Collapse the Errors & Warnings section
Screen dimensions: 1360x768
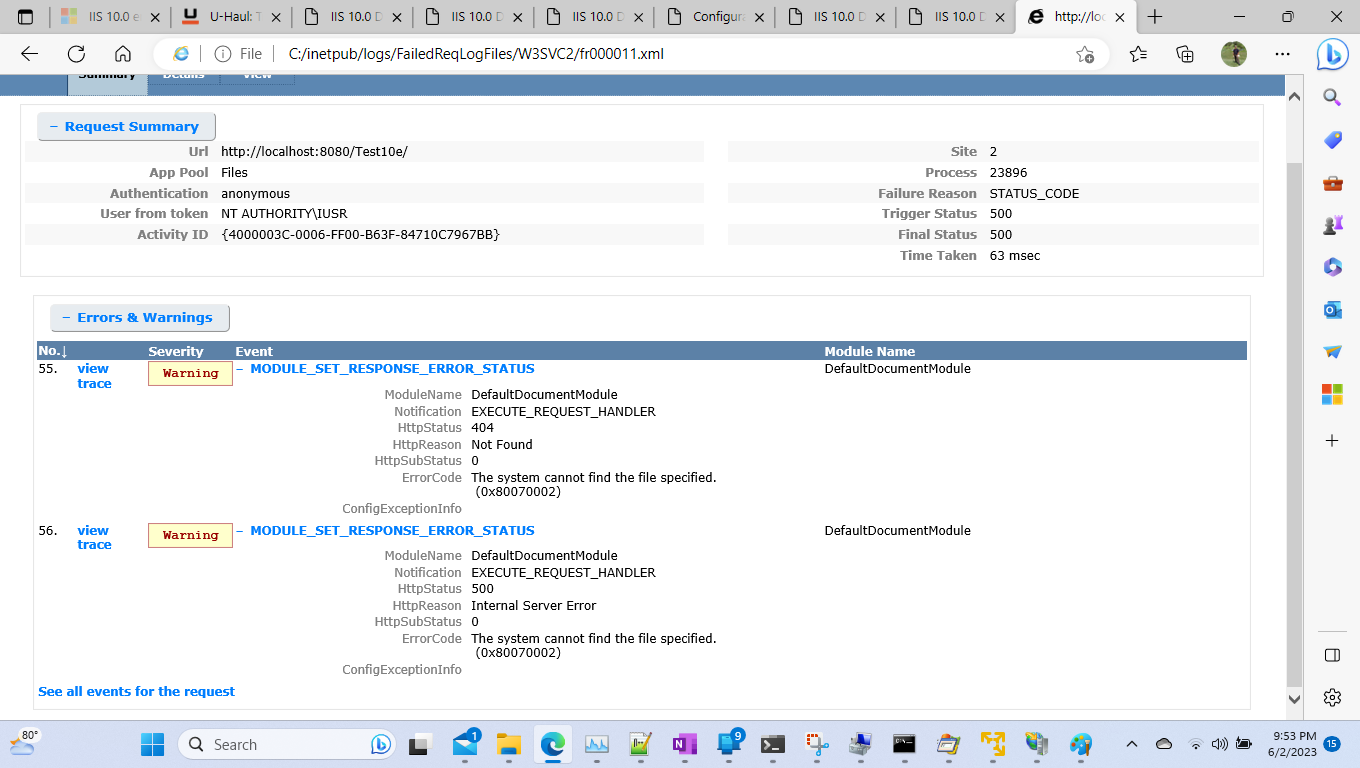[139, 318]
